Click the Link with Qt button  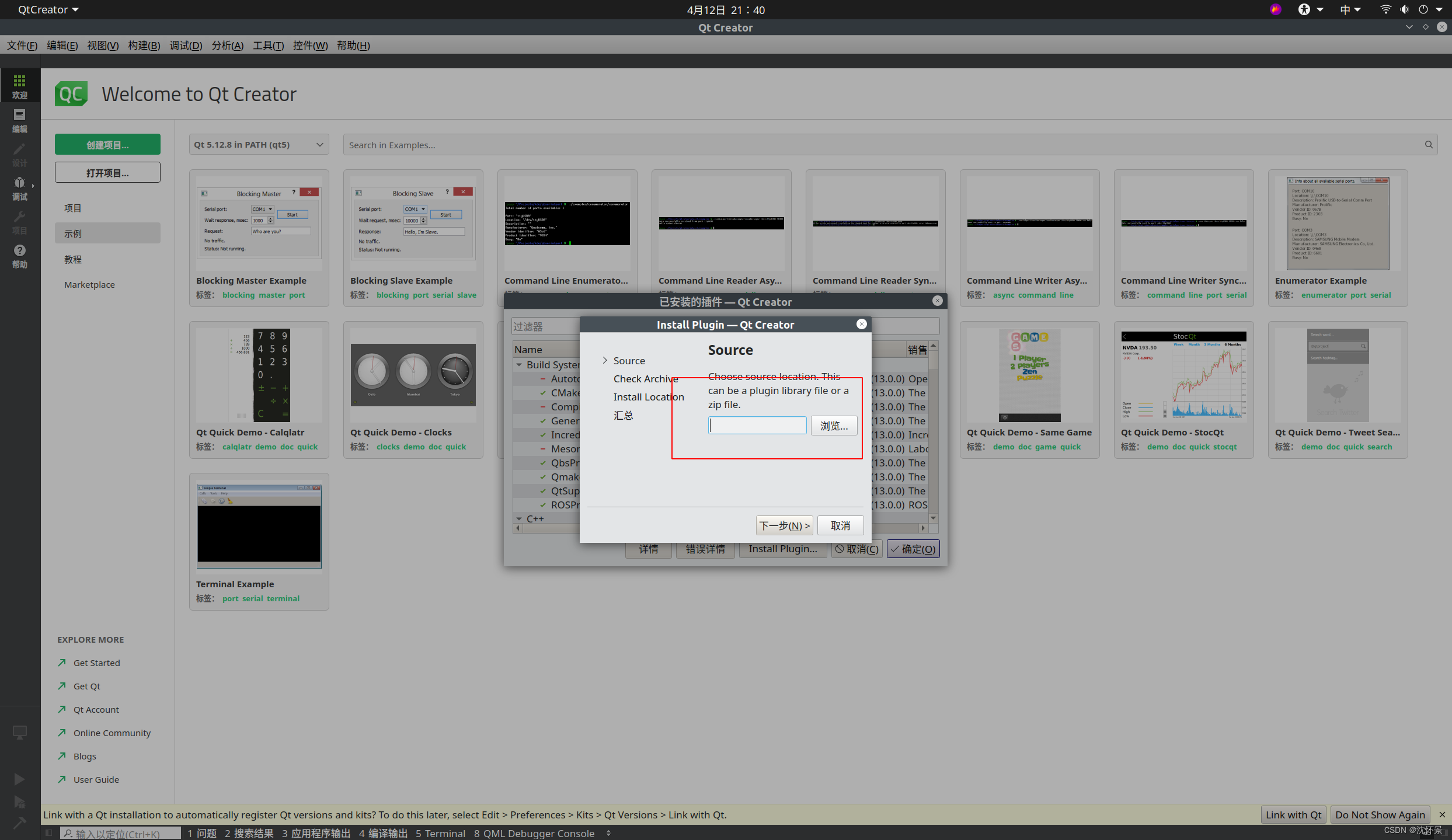click(x=1293, y=814)
